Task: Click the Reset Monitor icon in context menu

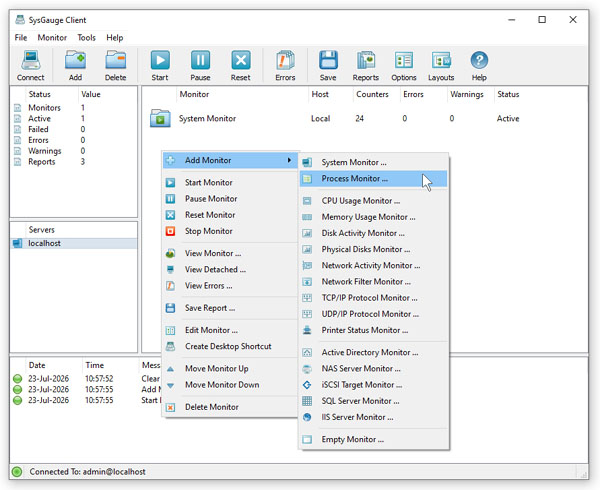Action: click(x=170, y=215)
